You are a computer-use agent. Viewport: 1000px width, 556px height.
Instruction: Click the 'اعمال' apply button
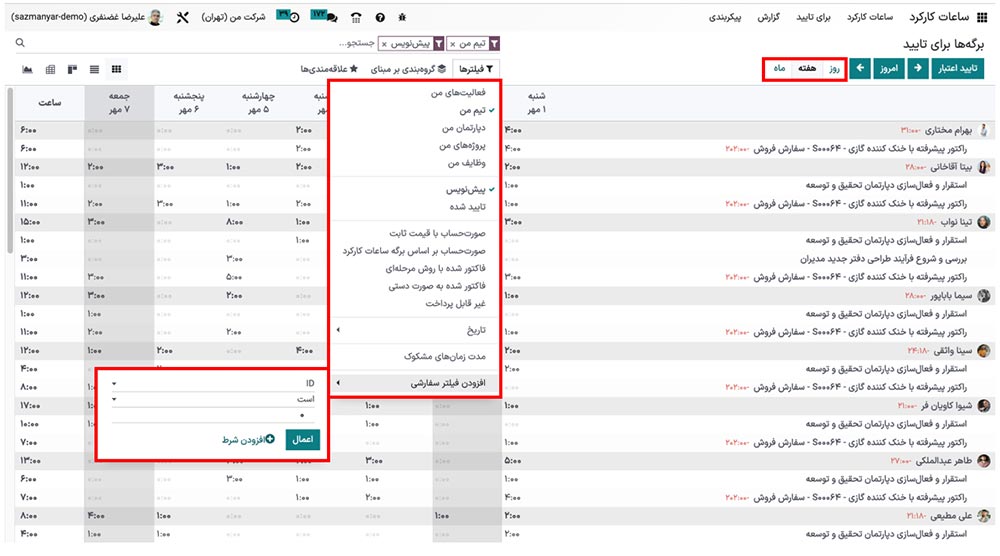click(x=303, y=440)
